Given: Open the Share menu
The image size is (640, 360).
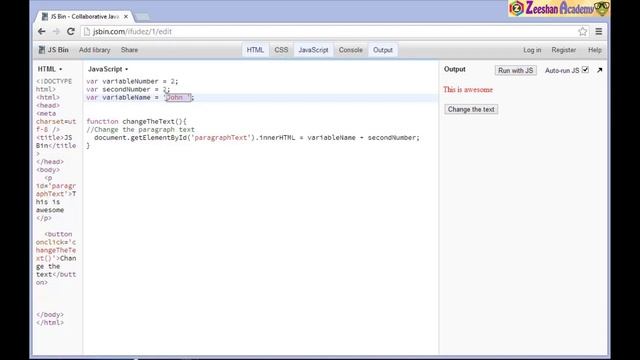Looking at the screenshot, I should (129, 50).
